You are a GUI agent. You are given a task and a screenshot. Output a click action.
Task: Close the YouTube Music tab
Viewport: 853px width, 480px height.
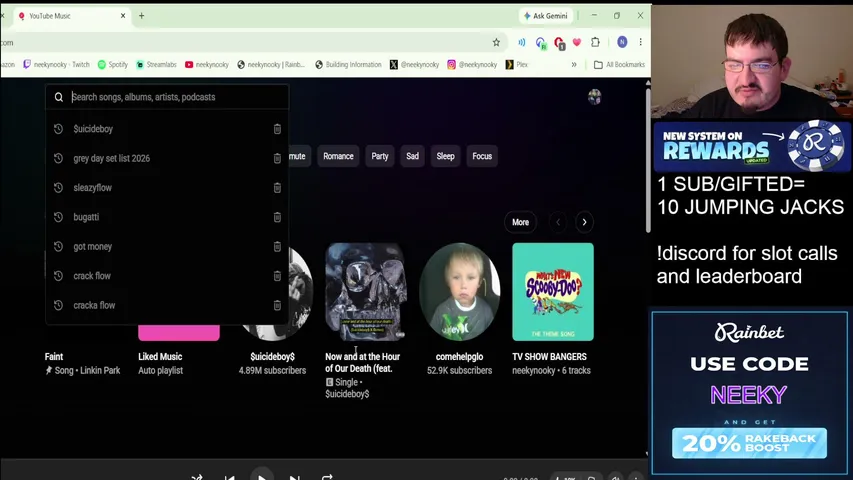pos(123,16)
